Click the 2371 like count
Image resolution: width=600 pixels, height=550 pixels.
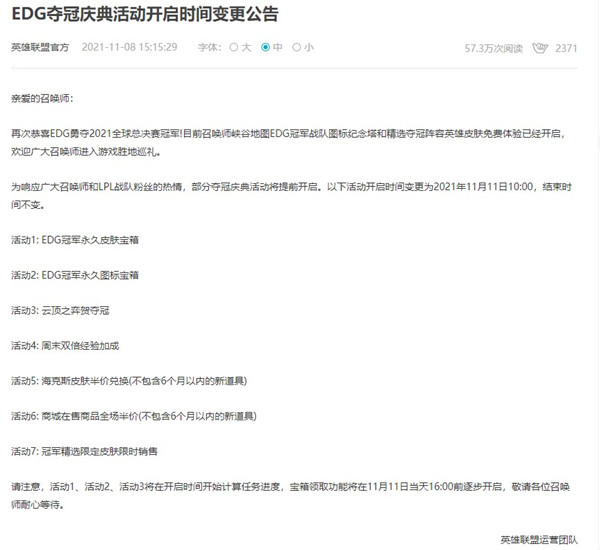566,48
